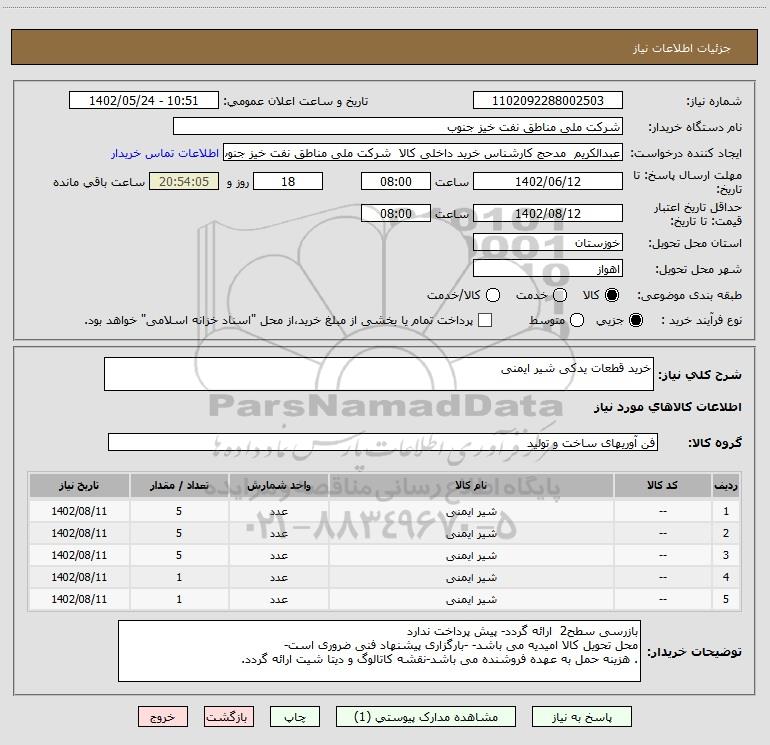Click the توضیحات خریدار notes box
Viewport: 770px width, 745px height.
point(379,651)
